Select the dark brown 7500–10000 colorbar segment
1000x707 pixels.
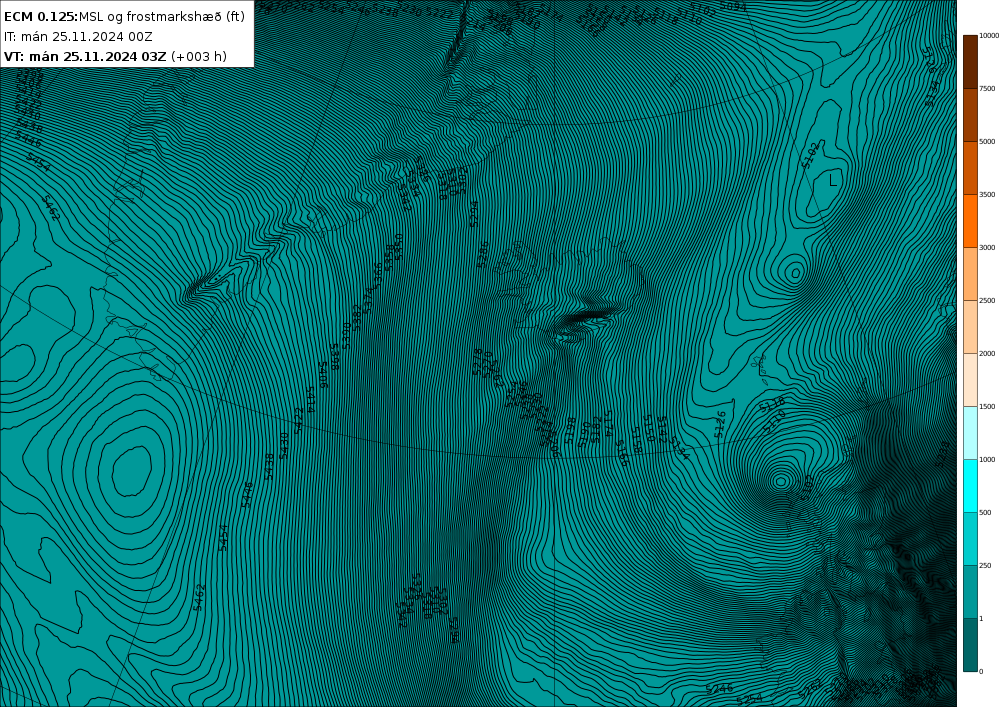[x=969, y=62]
